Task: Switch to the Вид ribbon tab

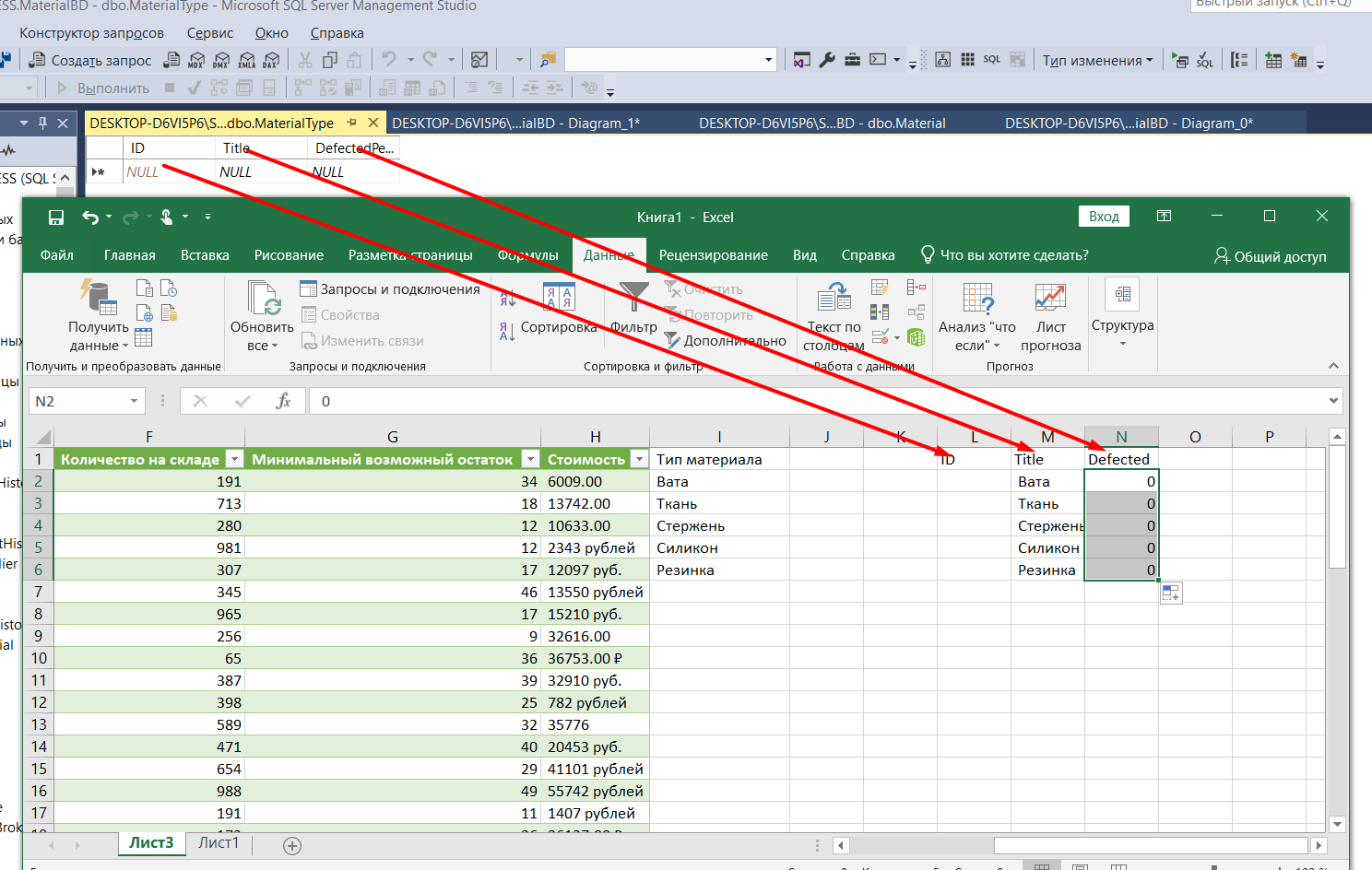Action: (x=805, y=255)
